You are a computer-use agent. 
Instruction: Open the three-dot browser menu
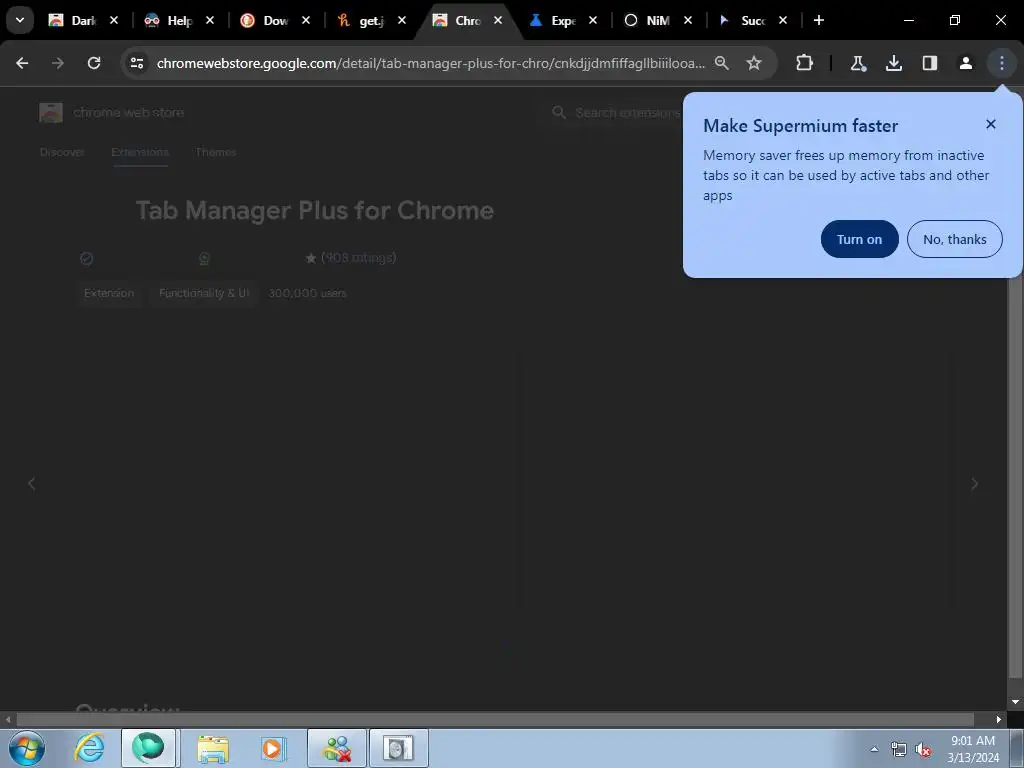click(x=1001, y=63)
